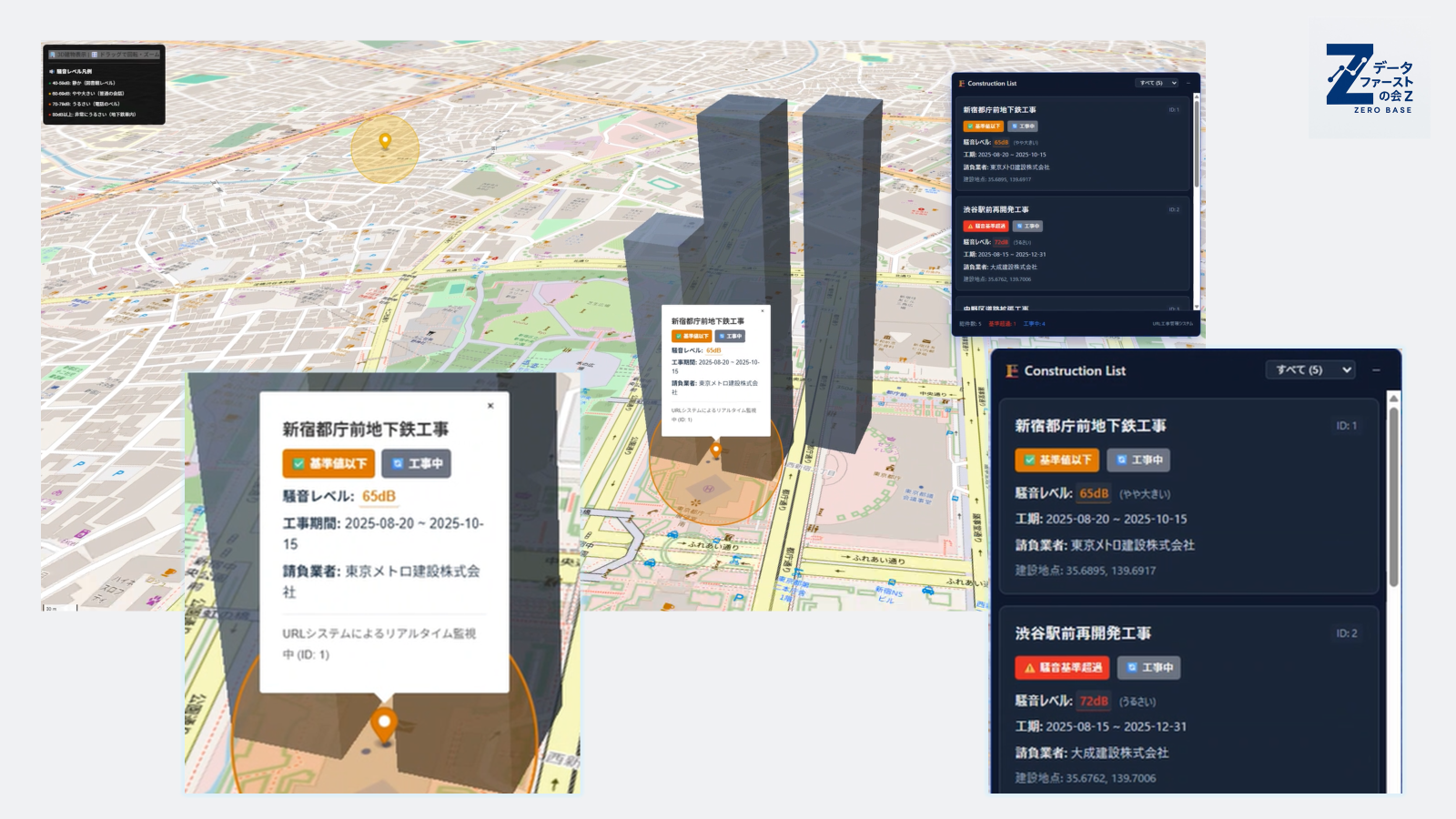Click 建設地点: 35.6762, 139.7006 in the enlarged list
The image size is (1456, 819).
(x=1086, y=778)
